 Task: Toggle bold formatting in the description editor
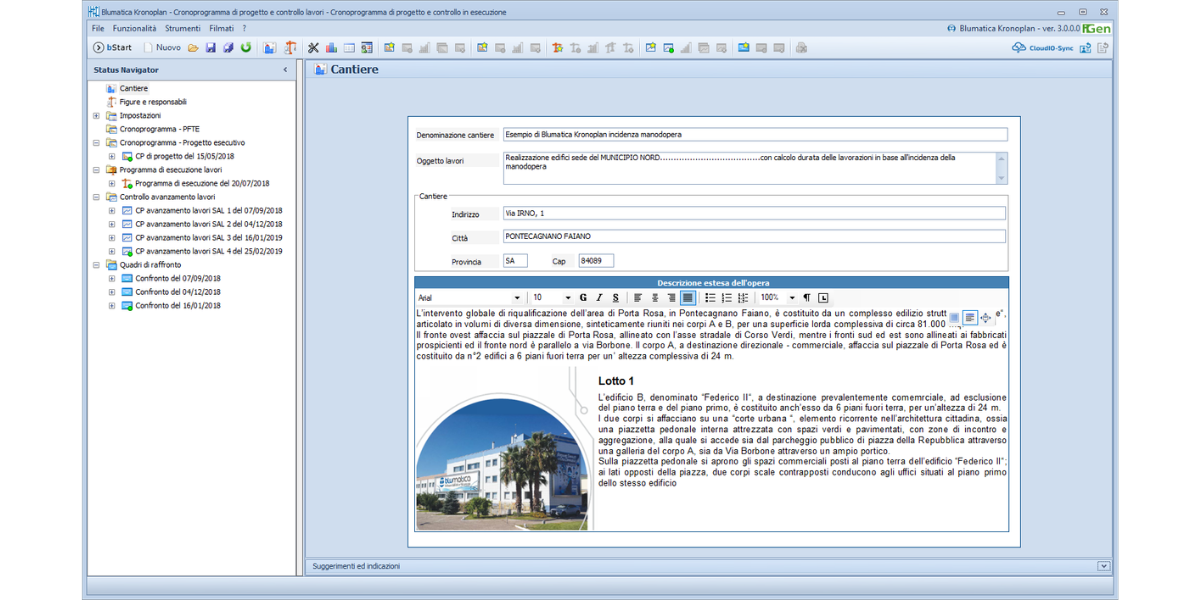click(583, 298)
